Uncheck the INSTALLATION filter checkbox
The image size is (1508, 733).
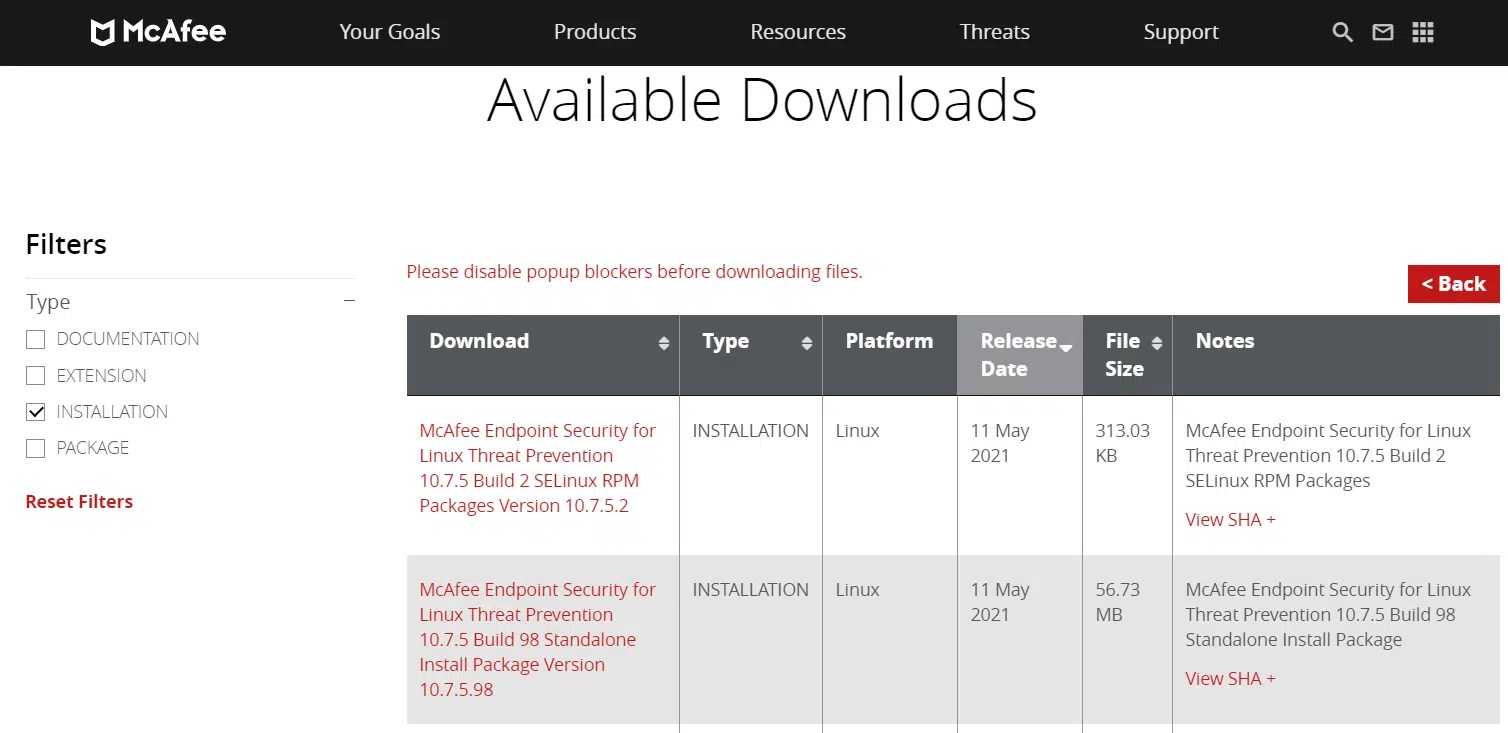[36, 412]
